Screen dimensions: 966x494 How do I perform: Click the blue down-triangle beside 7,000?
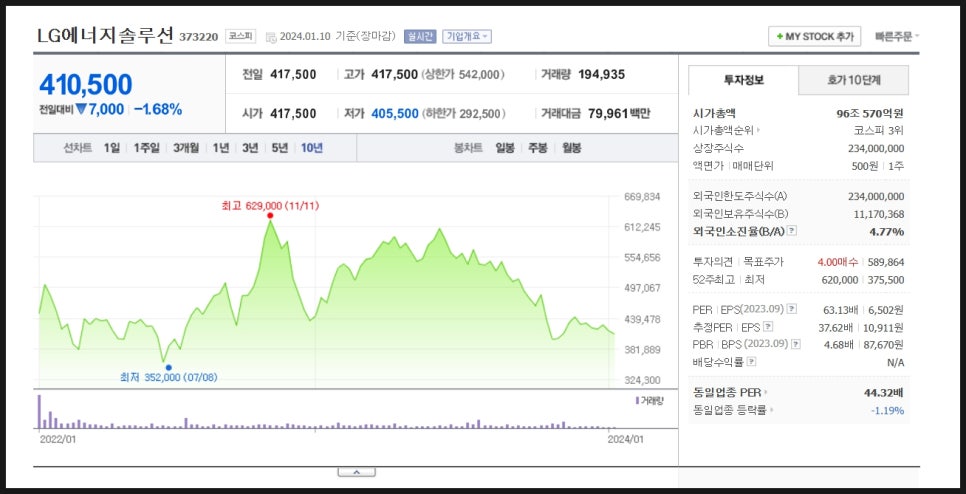point(81,110)
